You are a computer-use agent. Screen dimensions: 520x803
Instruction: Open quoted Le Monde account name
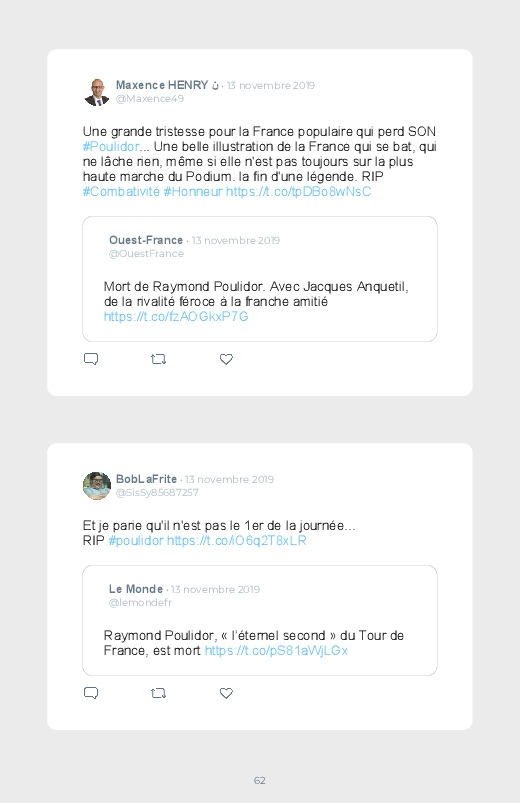tap(136, 589)
